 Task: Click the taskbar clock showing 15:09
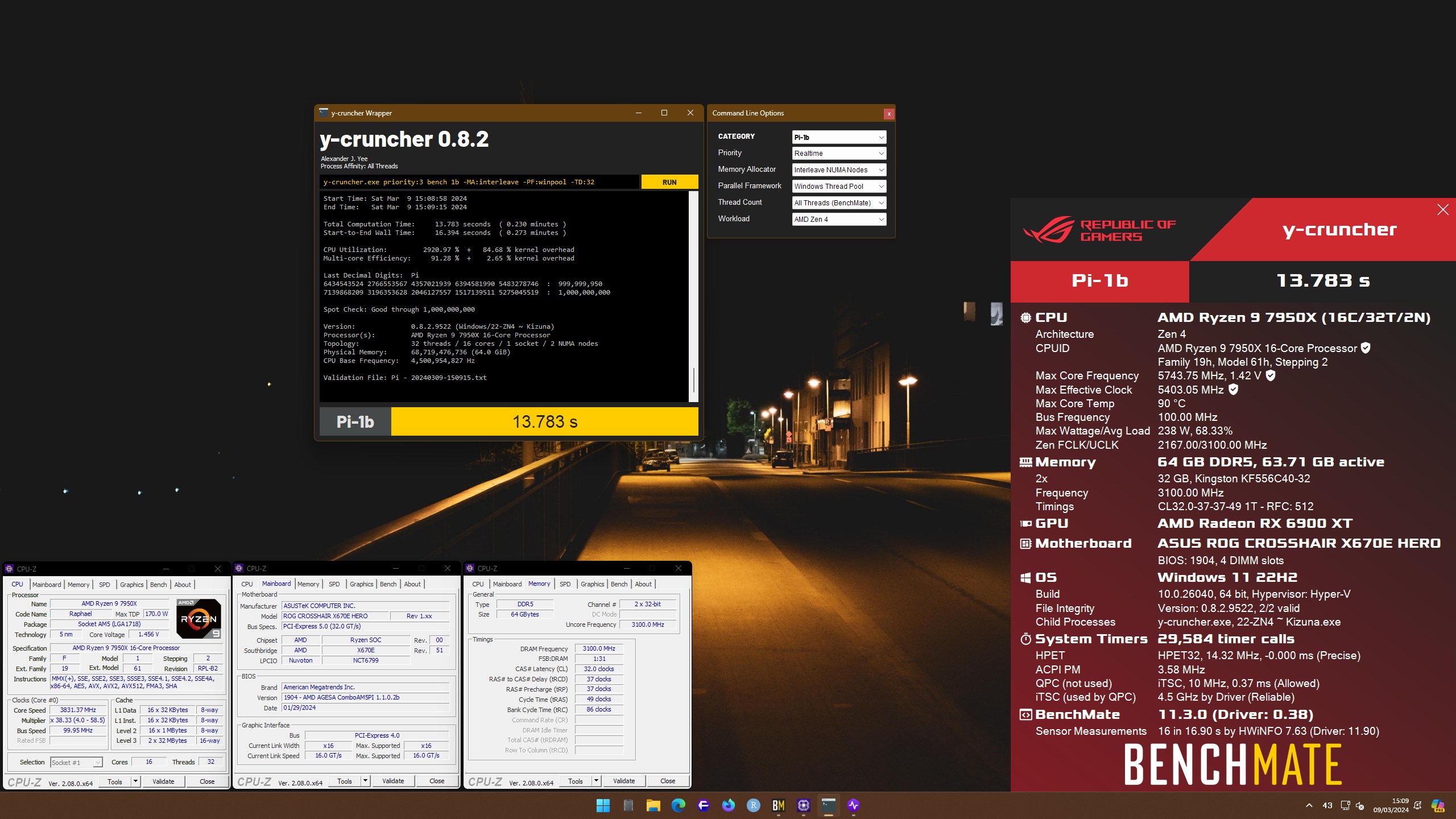(x=1391, y=805)
